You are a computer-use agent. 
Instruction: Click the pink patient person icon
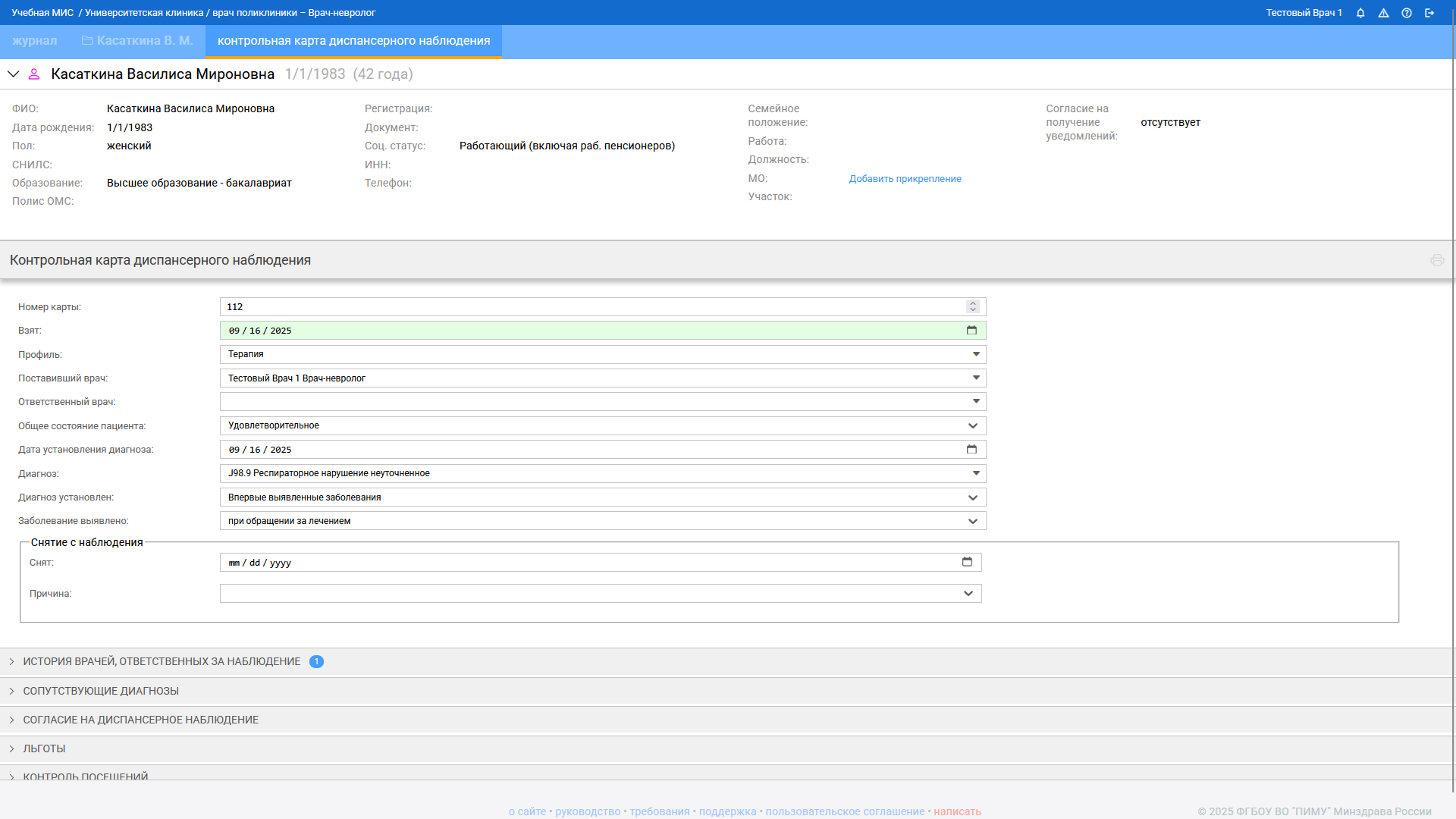pyautogui.click(x=34, y=74)
